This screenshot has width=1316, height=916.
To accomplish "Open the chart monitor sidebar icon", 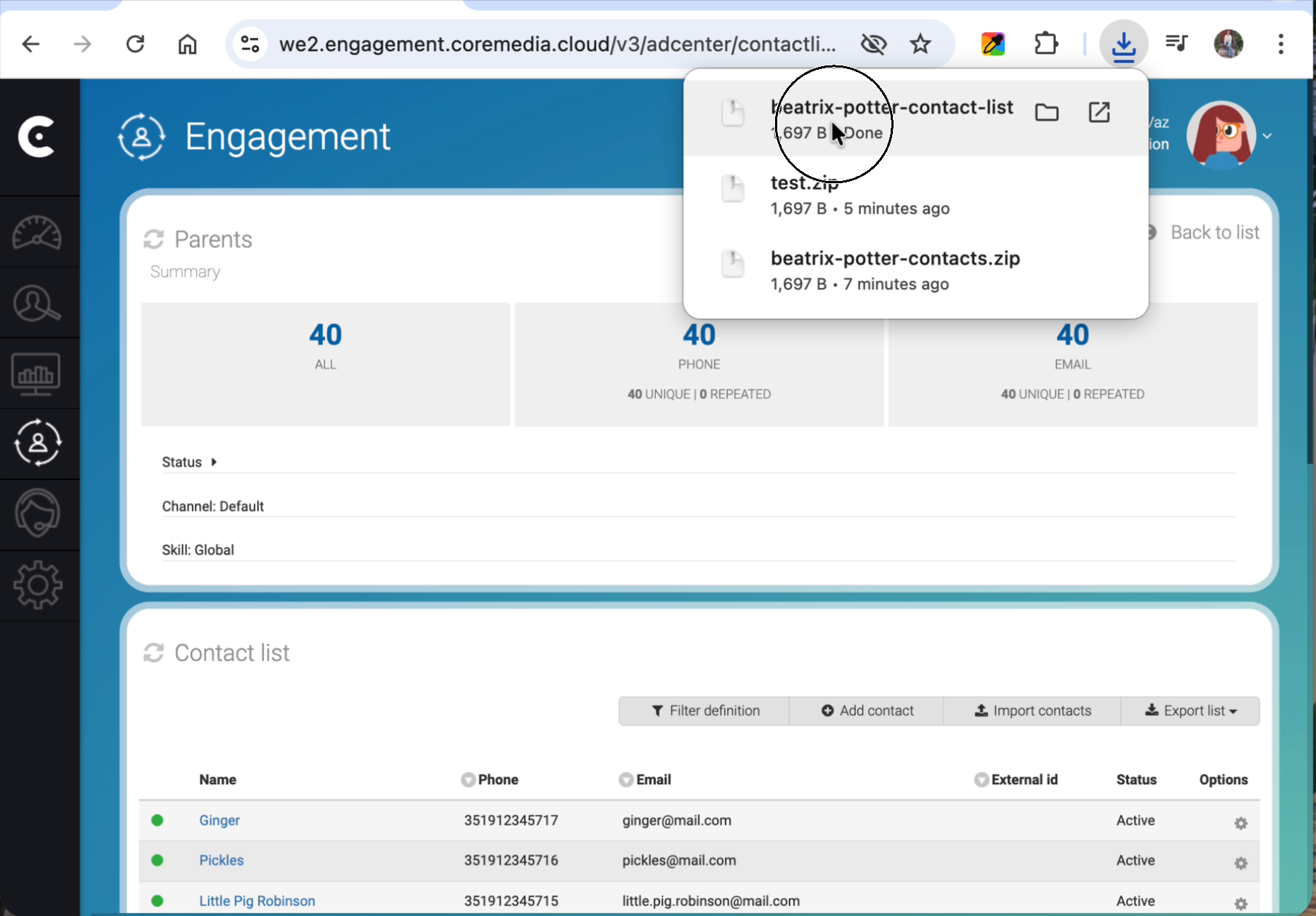I will pos(36,374).
